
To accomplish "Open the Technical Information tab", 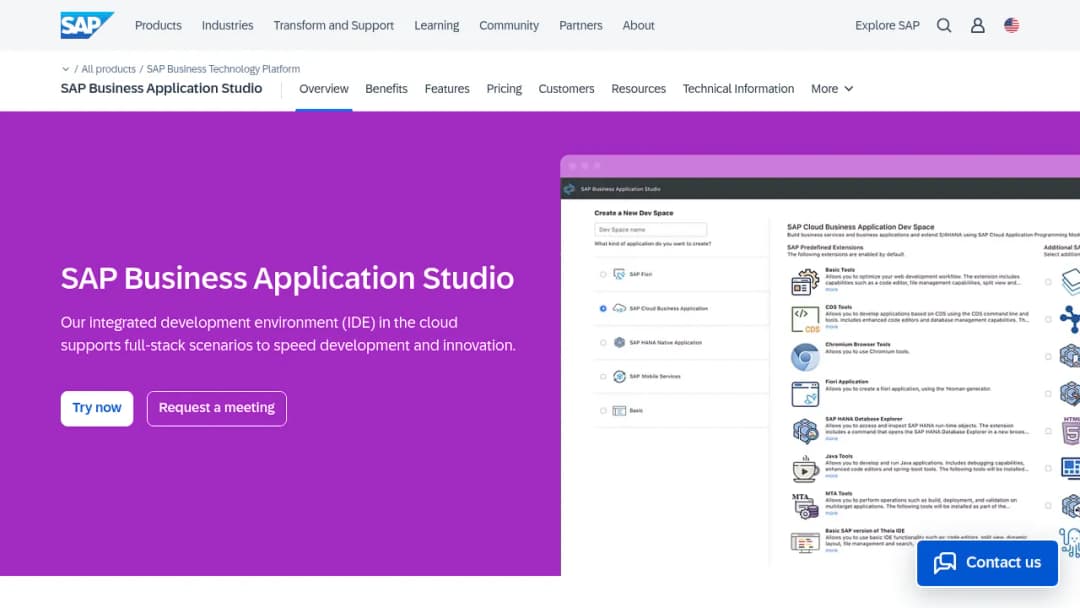I will pyautogui.click(x=738, y=89).
